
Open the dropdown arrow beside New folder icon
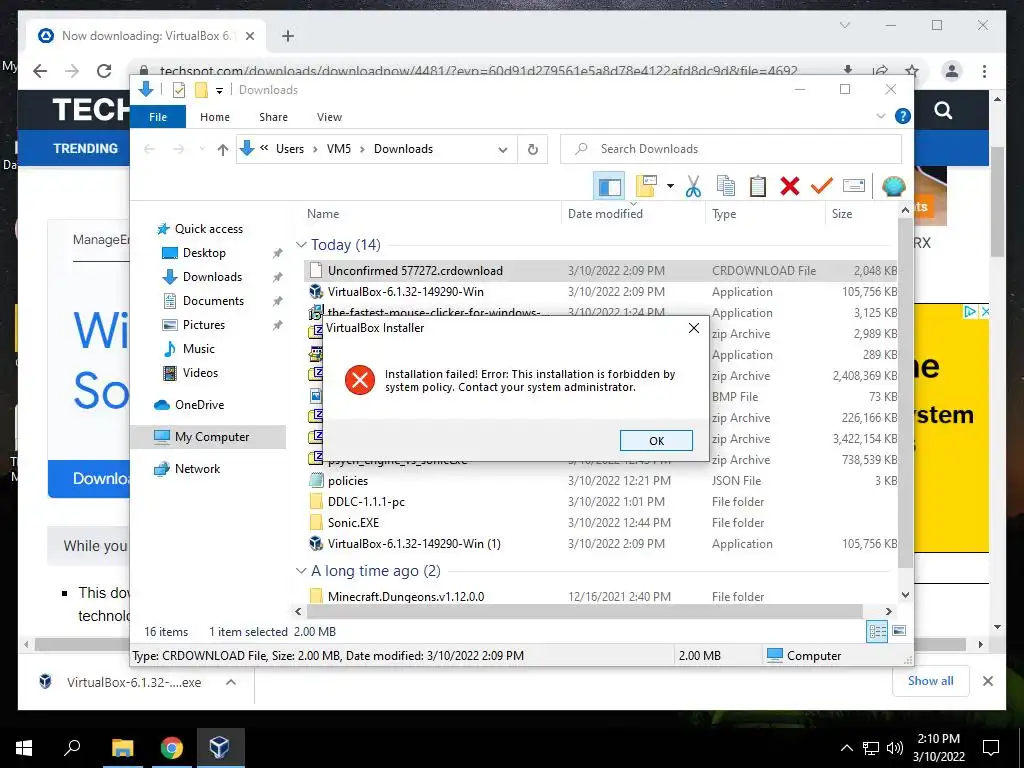click(670, 186)
